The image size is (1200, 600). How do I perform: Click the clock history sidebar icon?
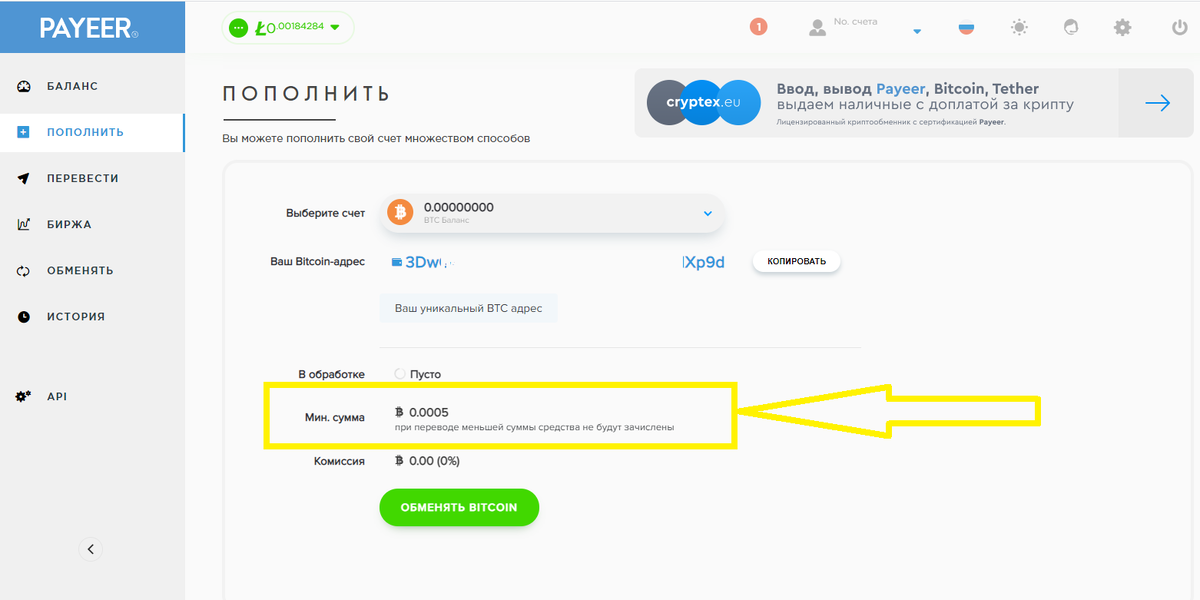(24, 316)
